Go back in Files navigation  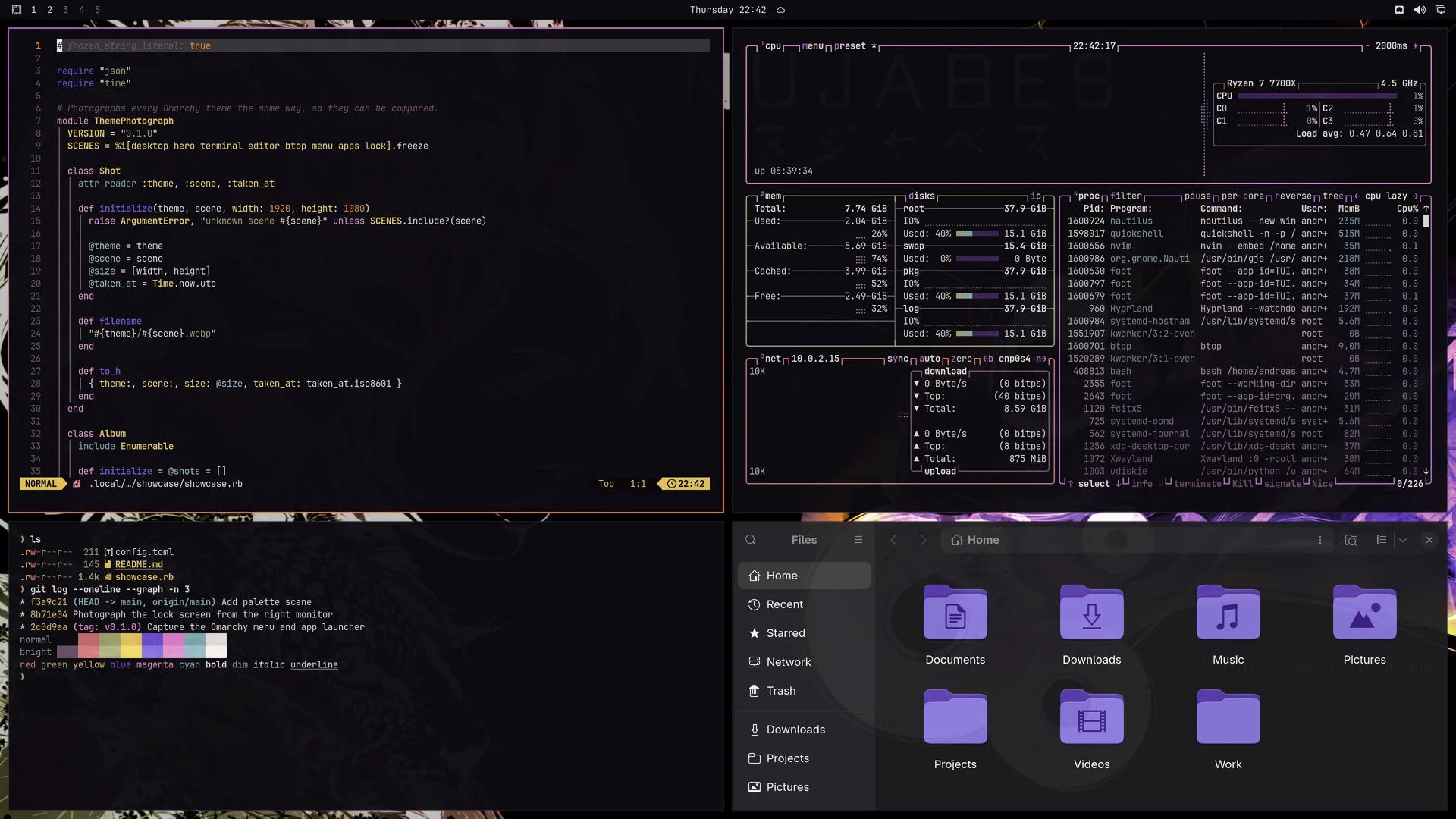pos(893,540)
